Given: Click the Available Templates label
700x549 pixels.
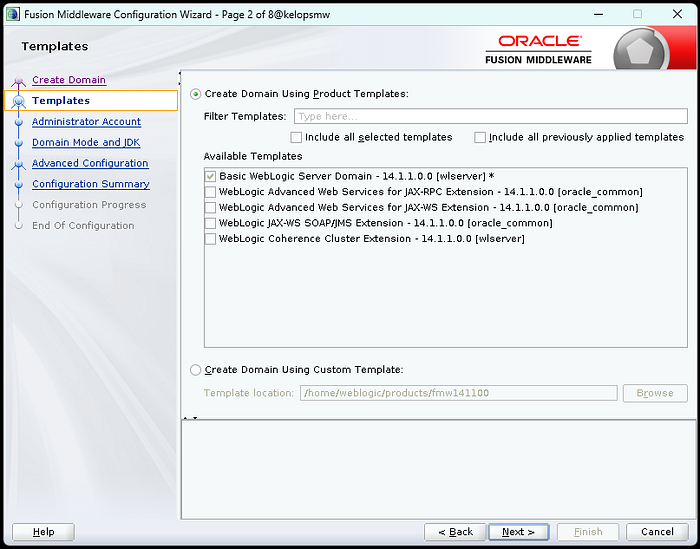Looking at the screenshot, I should 253,156.
